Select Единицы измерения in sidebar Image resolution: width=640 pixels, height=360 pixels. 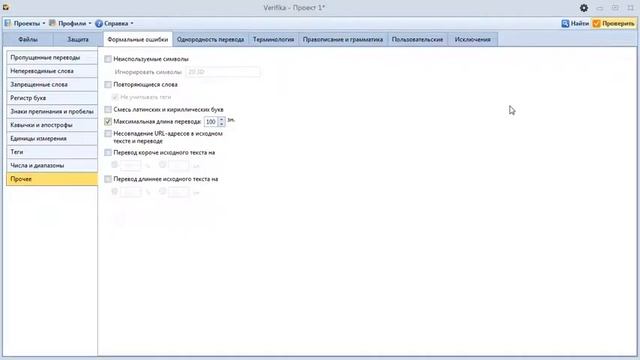52,138
